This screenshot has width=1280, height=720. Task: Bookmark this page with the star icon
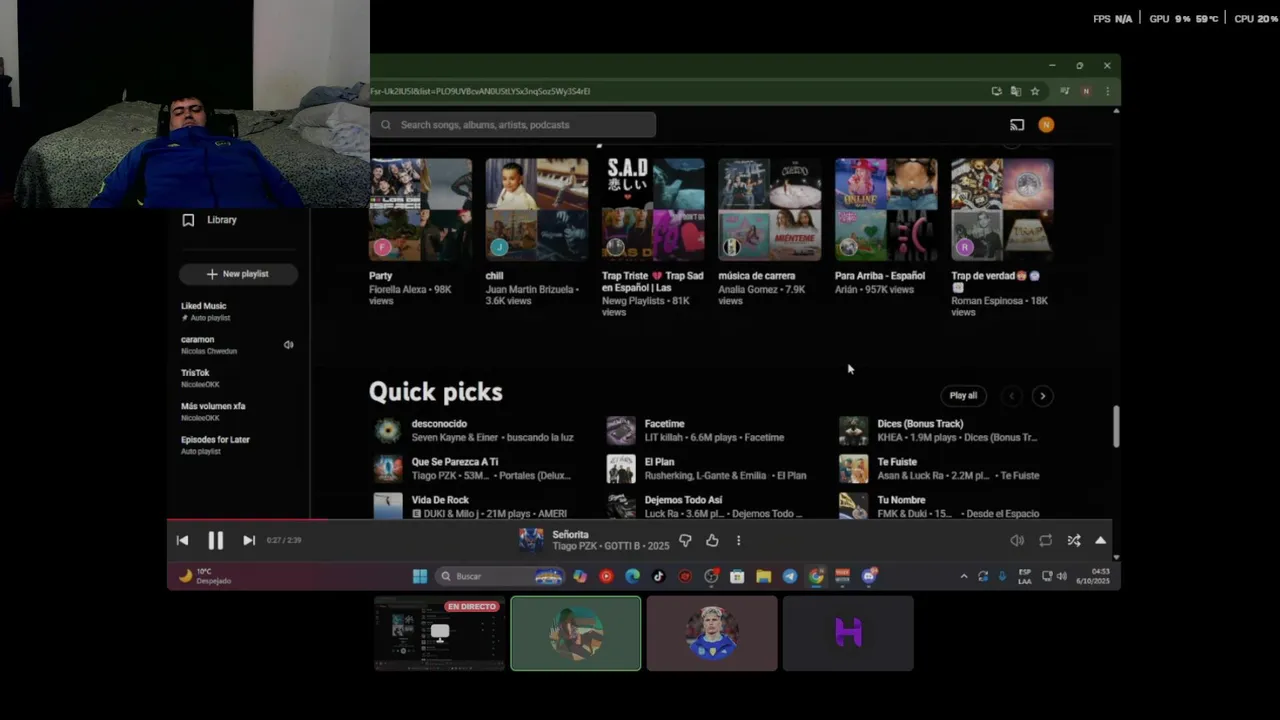[x=1035, y=91]
